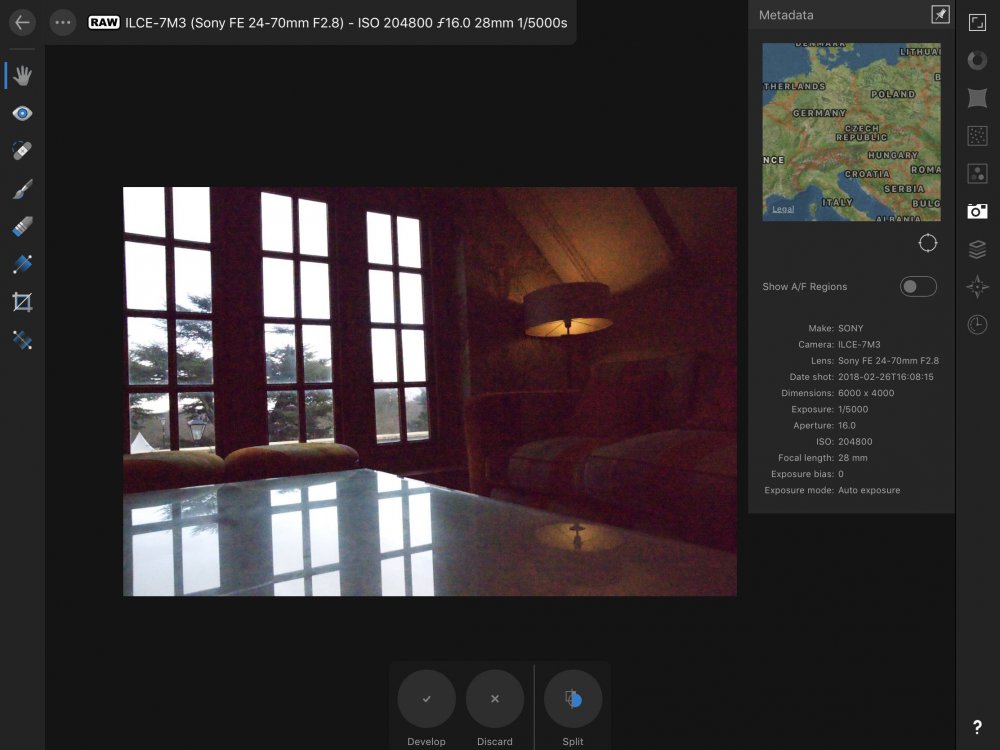The width and height of the screenshot is (1000, 750).
Task: Toggle Show A/F Regions switch
Action: 918,286
